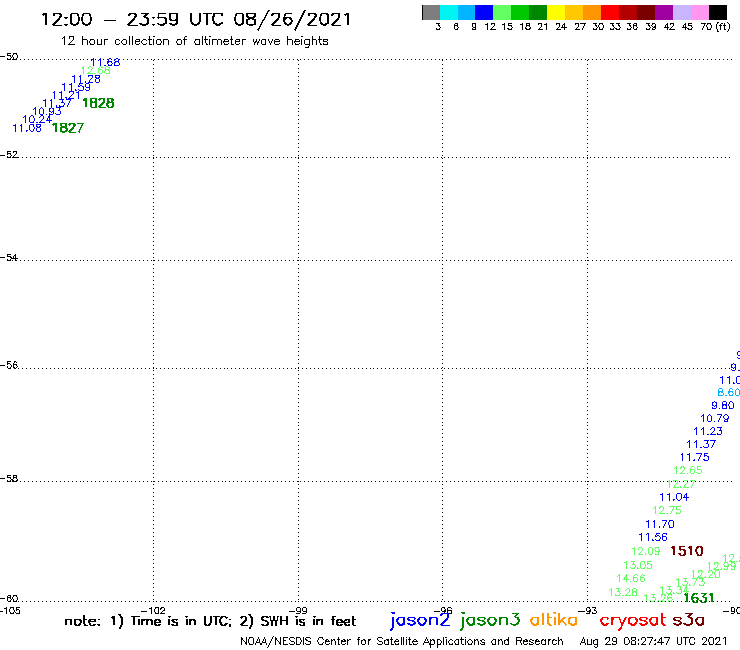Select the wave height value 11.75

point(694,457)
